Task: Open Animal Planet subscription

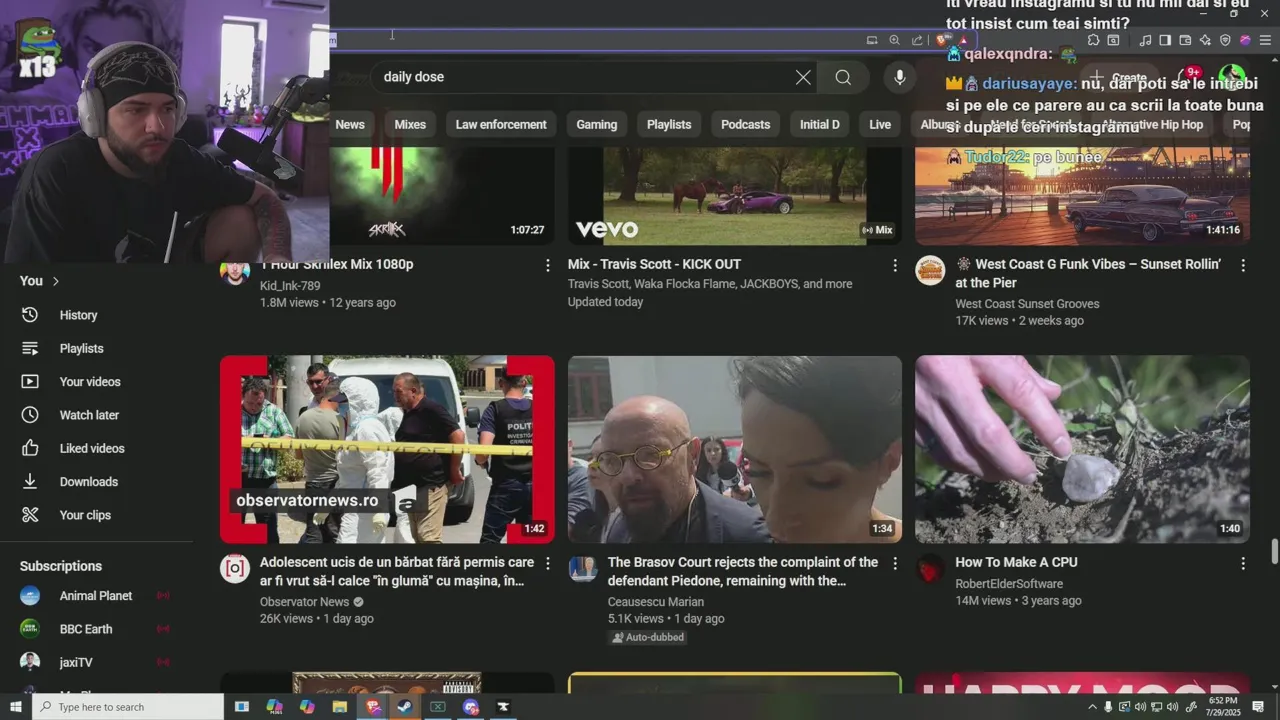Action: tap(96, 596)
